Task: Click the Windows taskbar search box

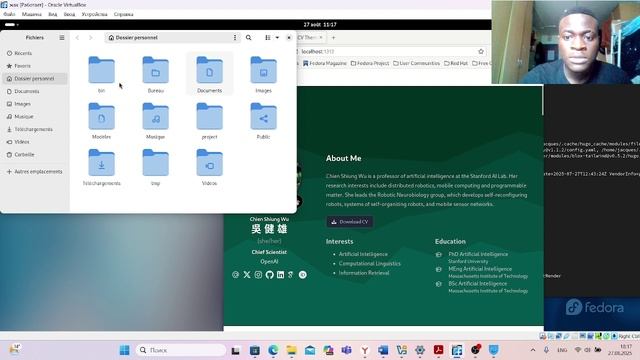Action: [181, 350]
